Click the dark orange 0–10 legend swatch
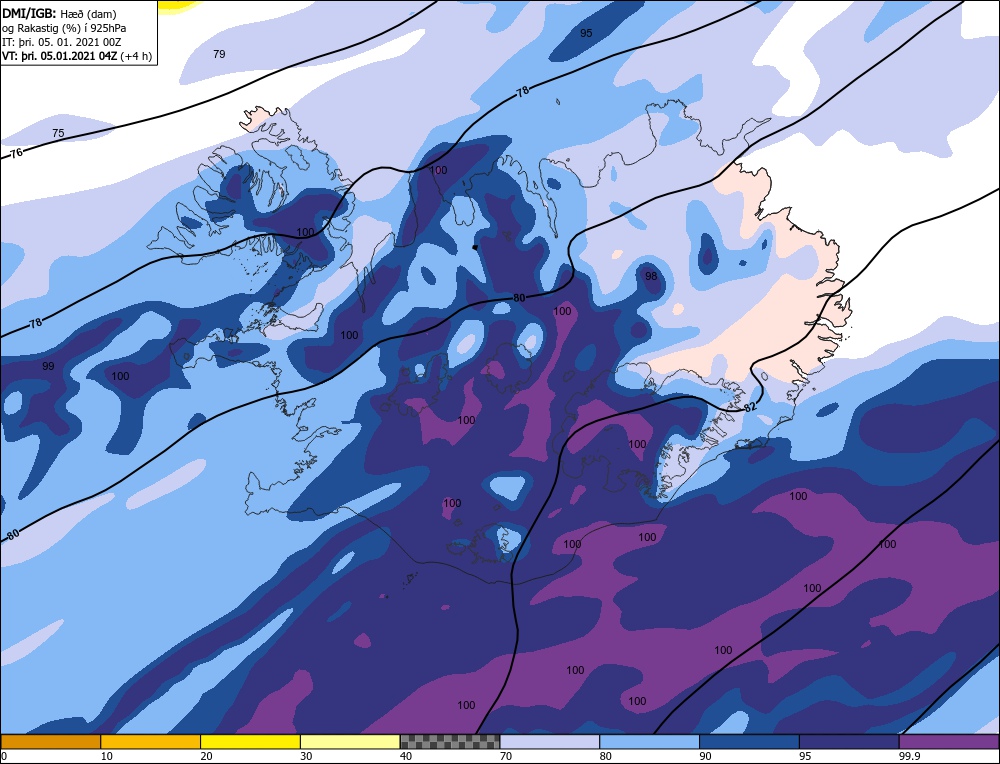This screenshot has height=764, width=1000. click(50, 742)
